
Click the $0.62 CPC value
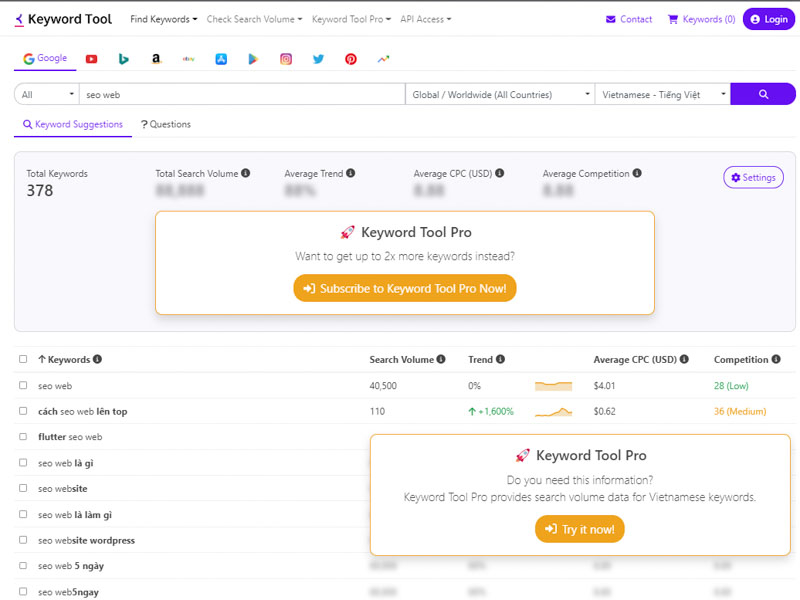[604, 411]
